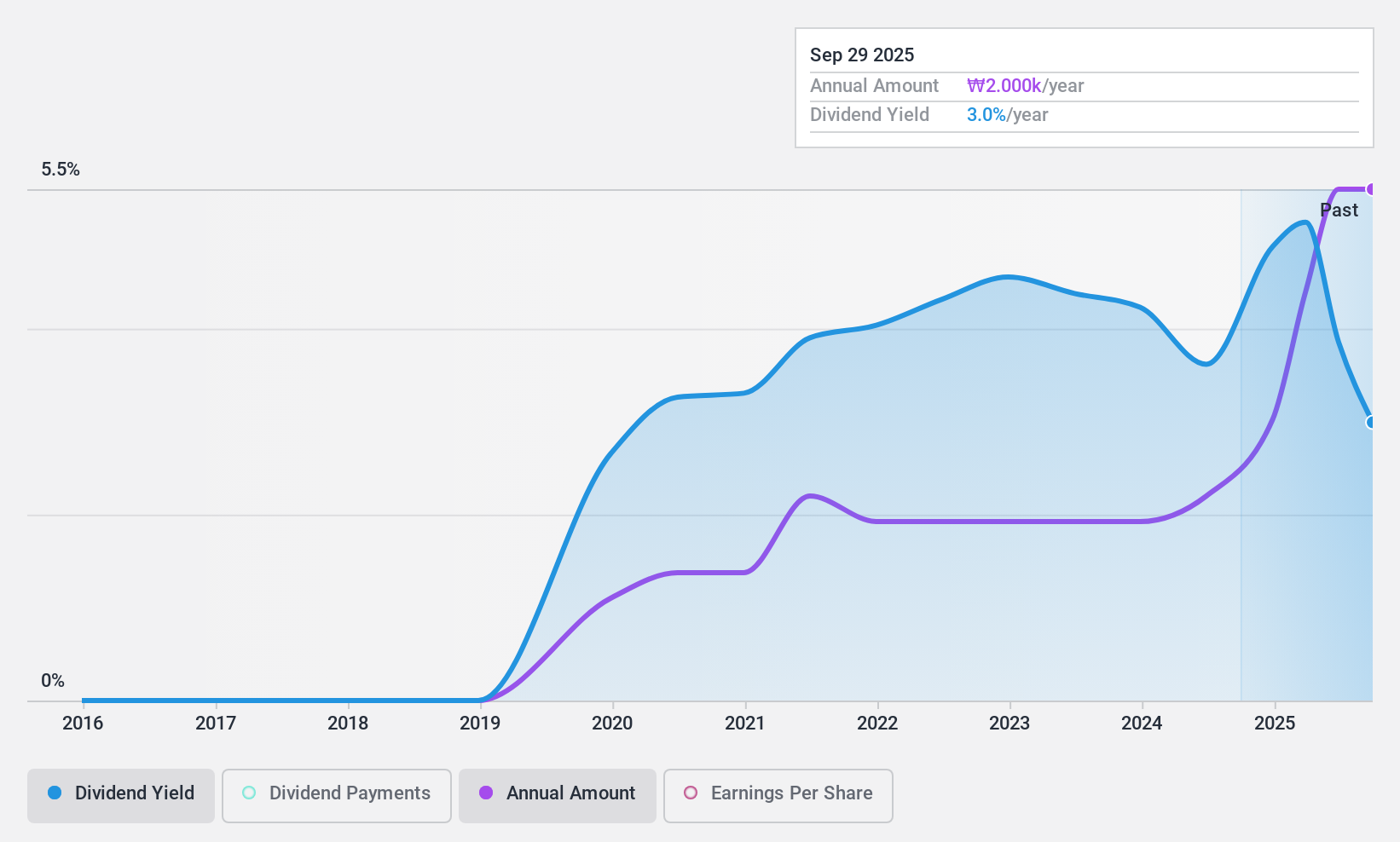Expand the Dividend Payments legend entry
The width and height of the screenshot is (1400, 842).
coord(336,793)
